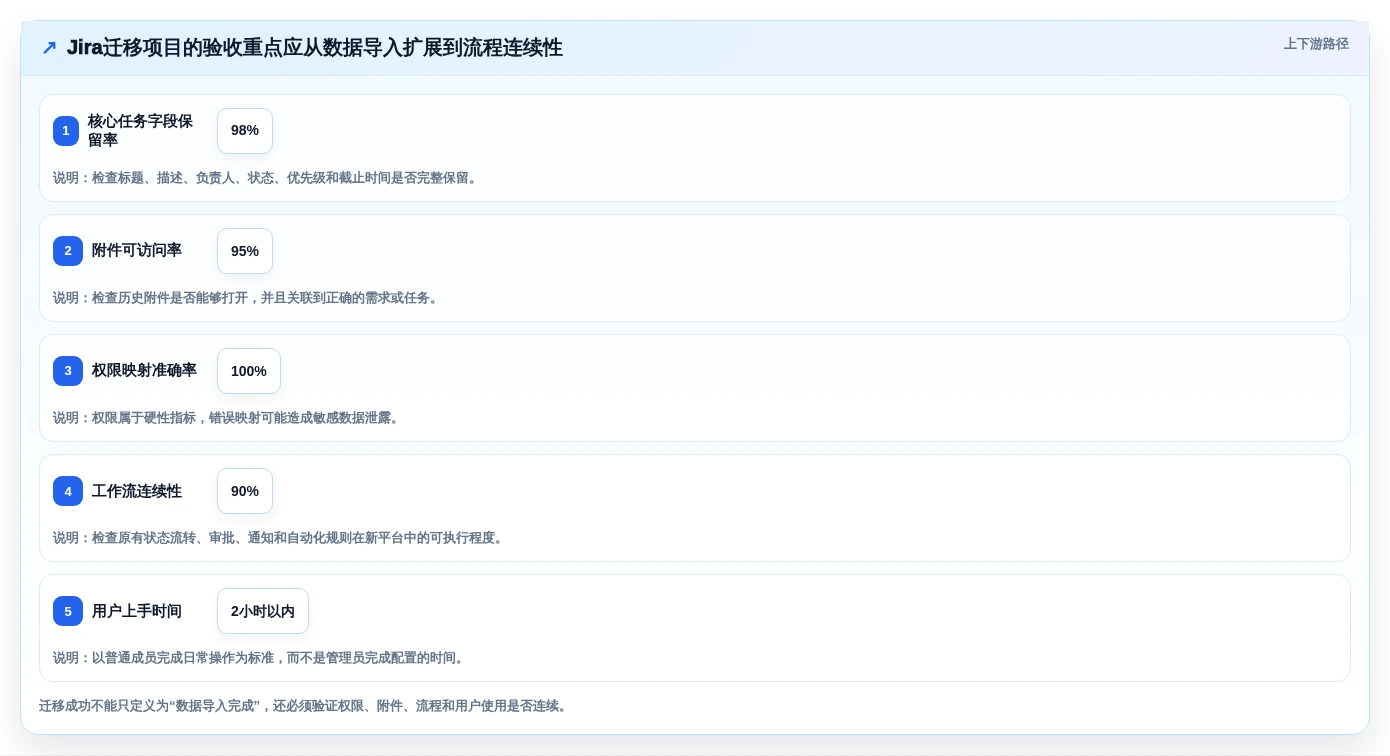Click the description about 状态流转、审批、通知

[x=280, y=538]
